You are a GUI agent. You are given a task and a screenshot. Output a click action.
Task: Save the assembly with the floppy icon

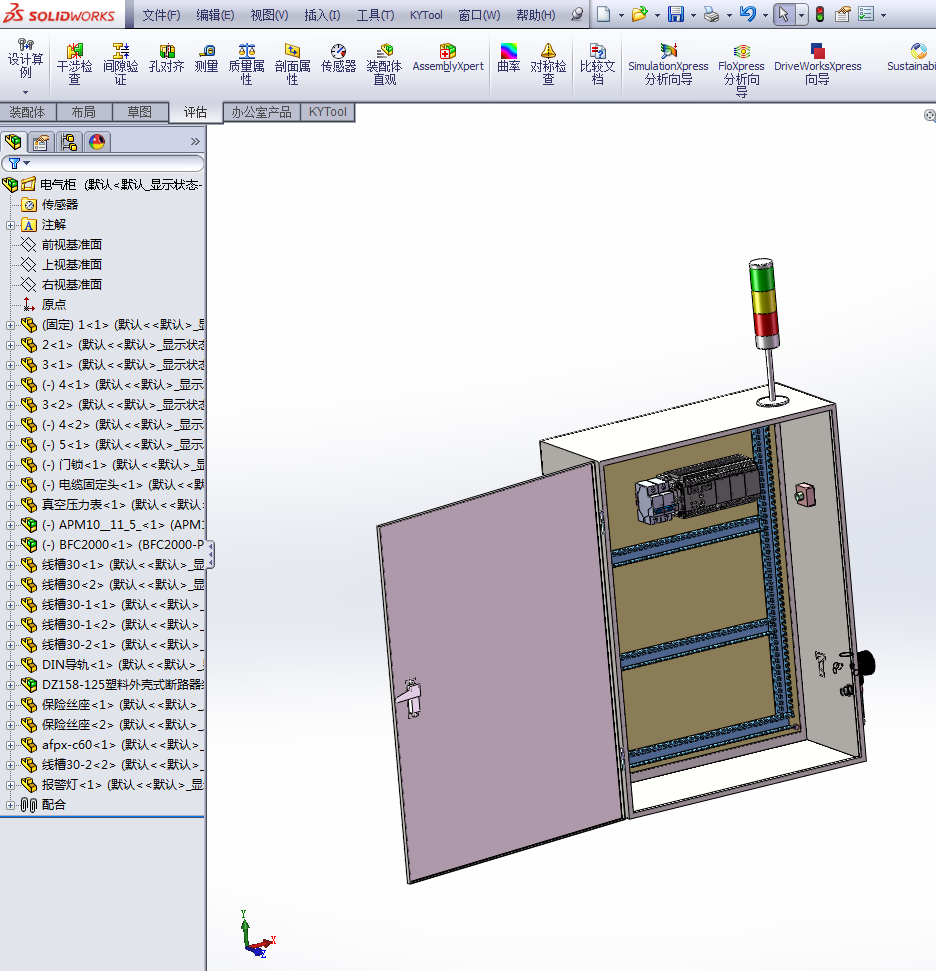[676, 14]
